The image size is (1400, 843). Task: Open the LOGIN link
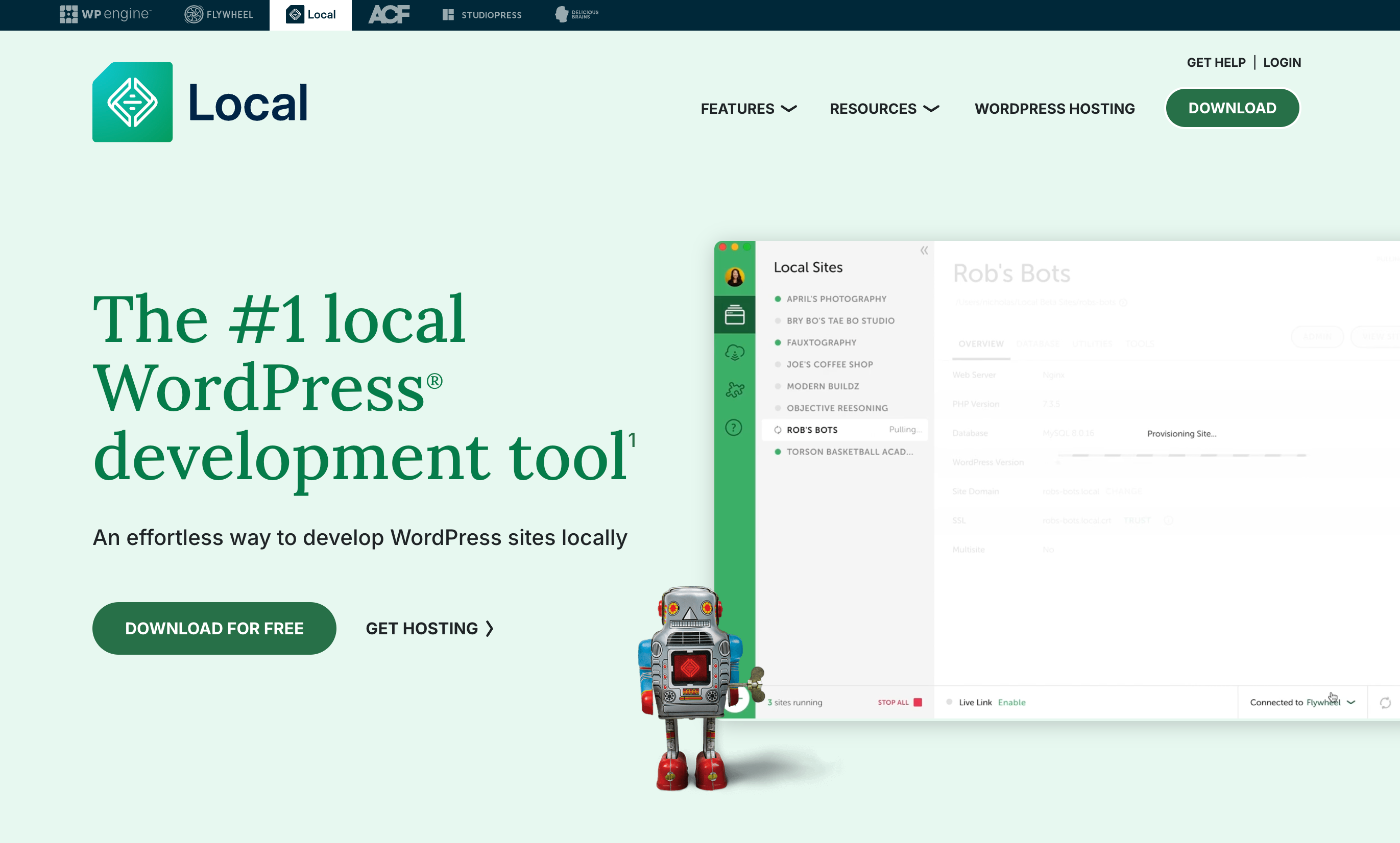[1282, 62]
